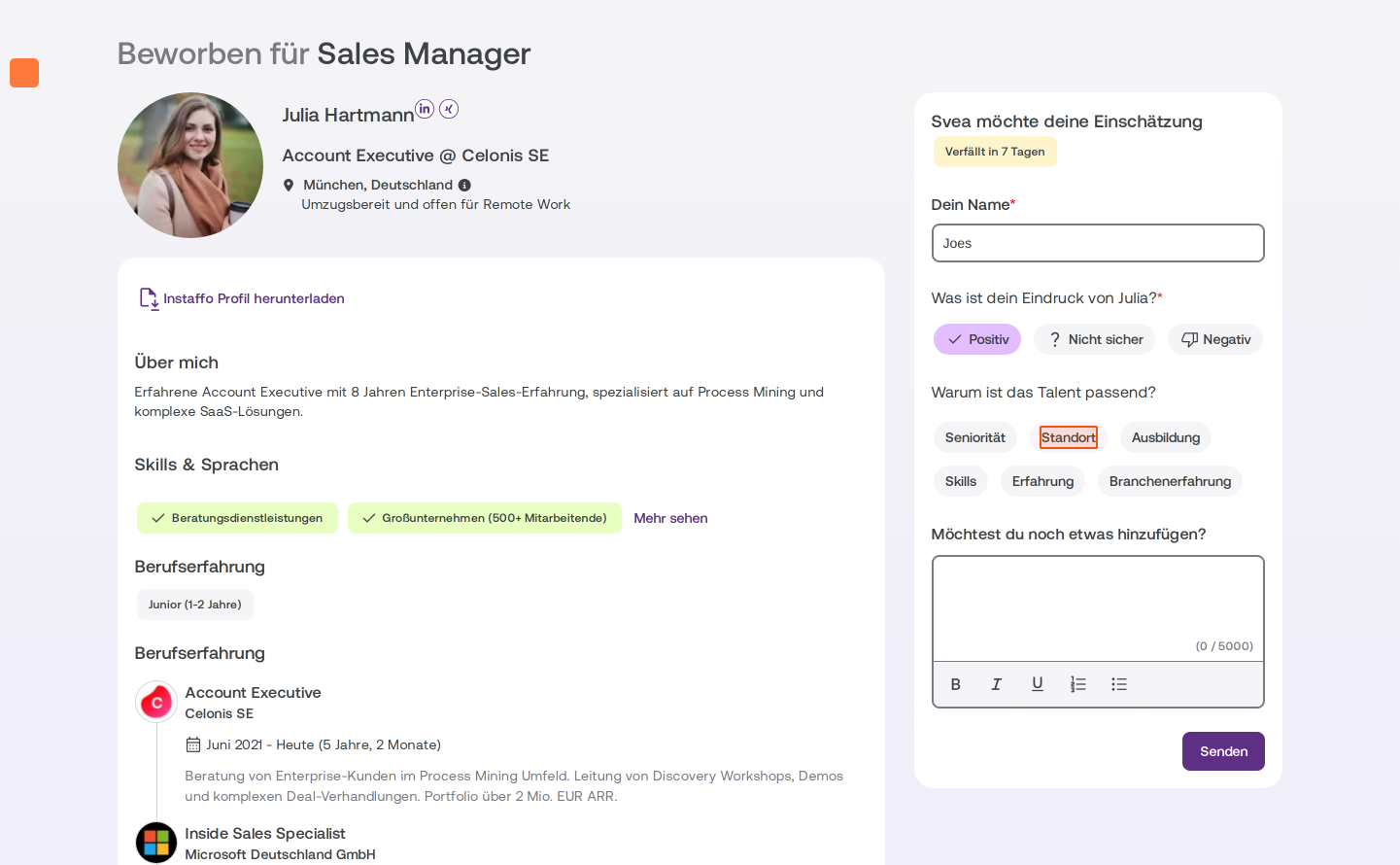Click the info icon next to München, Deutschland
This screenshot has height=865, width=1400.
(464, 185)
